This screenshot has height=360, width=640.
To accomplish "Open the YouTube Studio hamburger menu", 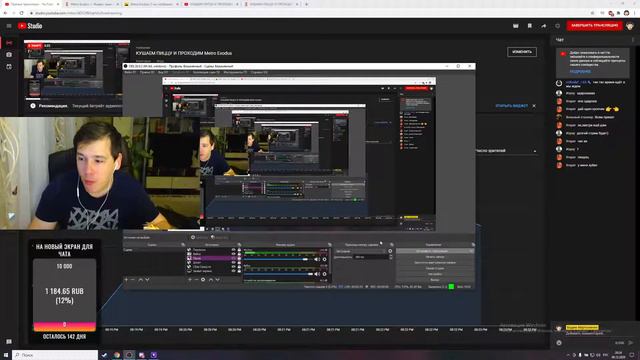I will [x=9, y=26].
